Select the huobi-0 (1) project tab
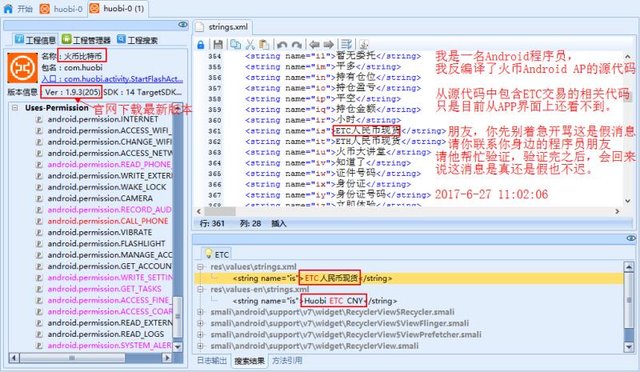This screenshot has width=640, height=372. [118, 9]
